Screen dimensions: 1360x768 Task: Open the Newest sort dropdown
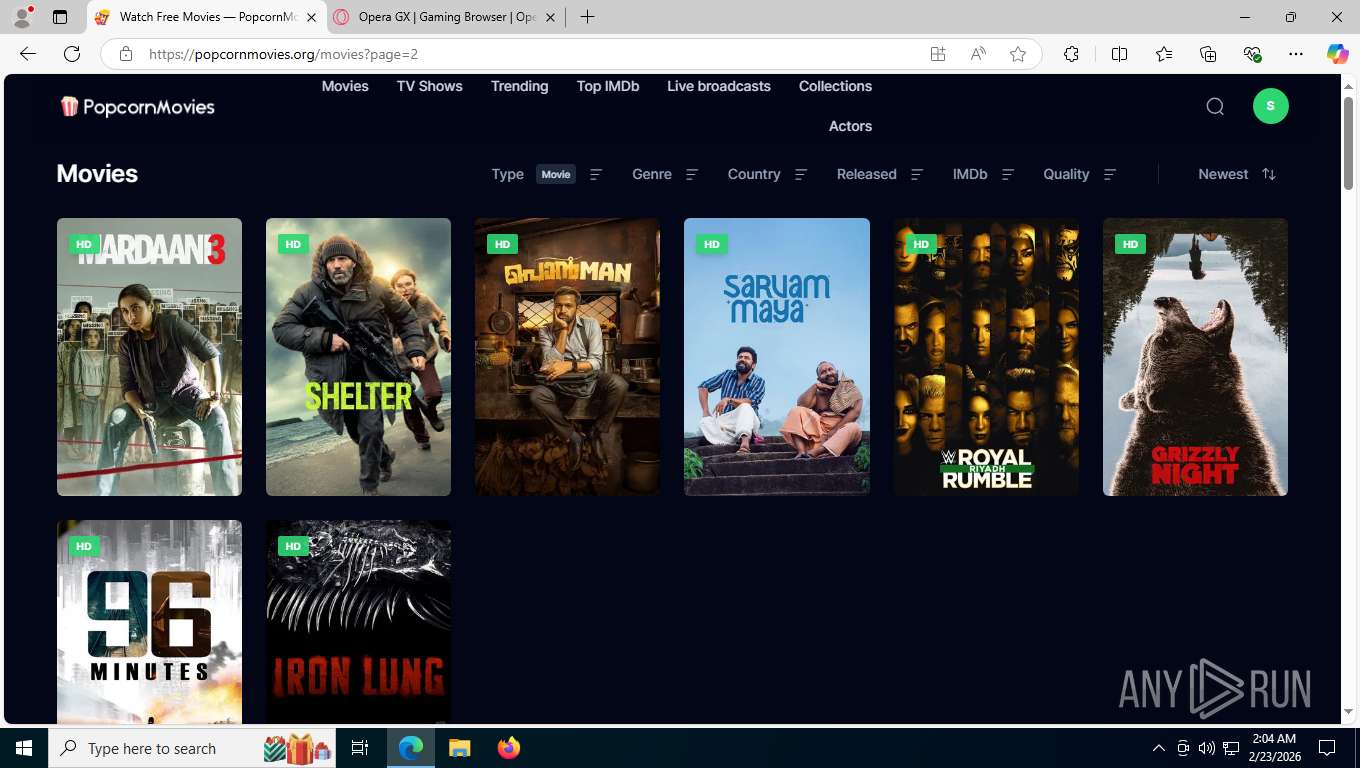[x=1237, y=174]
